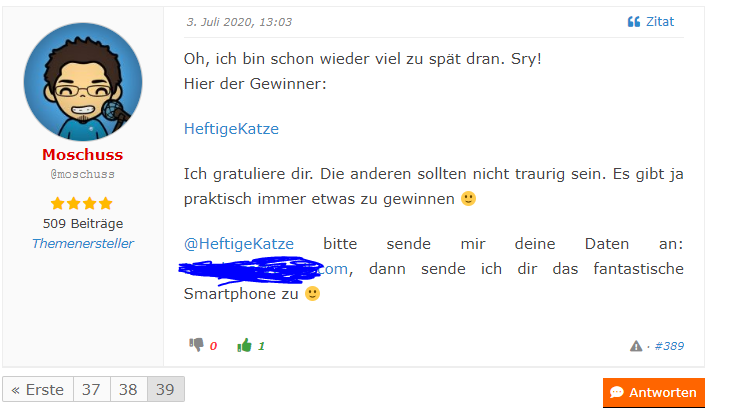Click the warning triangle report icon
This screenshot has height=416, width=752.
[636, 346]
